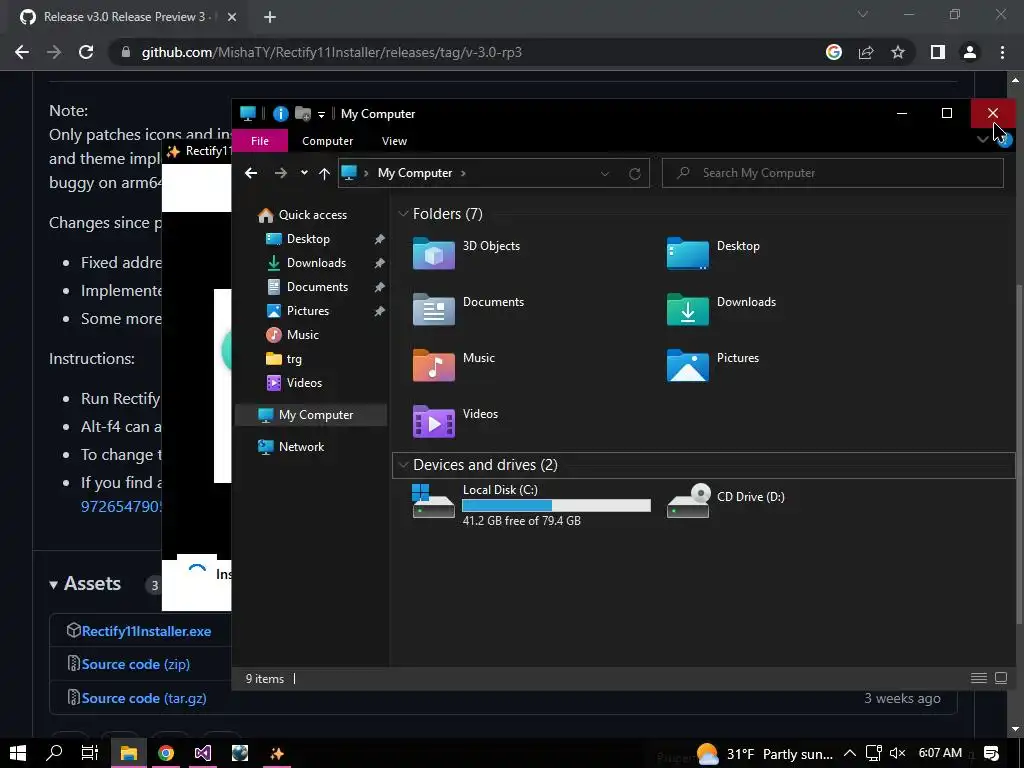Viewport: 1024px width, 768px height.
Task: Collapse the Folders (7) group
Action: [404, 214]
